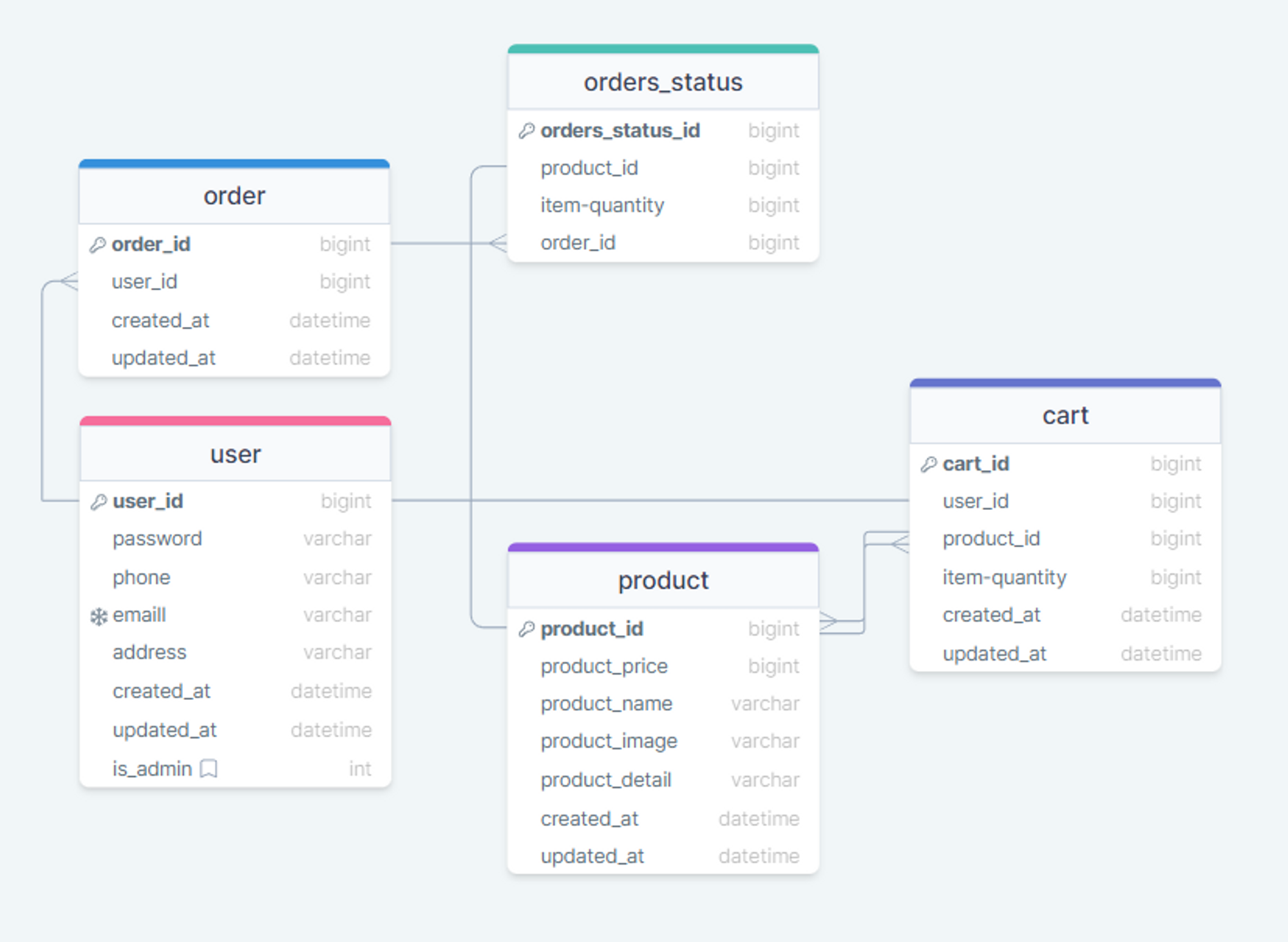The height and width of the screenshot is (942, 1288).
Task: Click password varchar type in user table
Action: (x=337, y=539)
